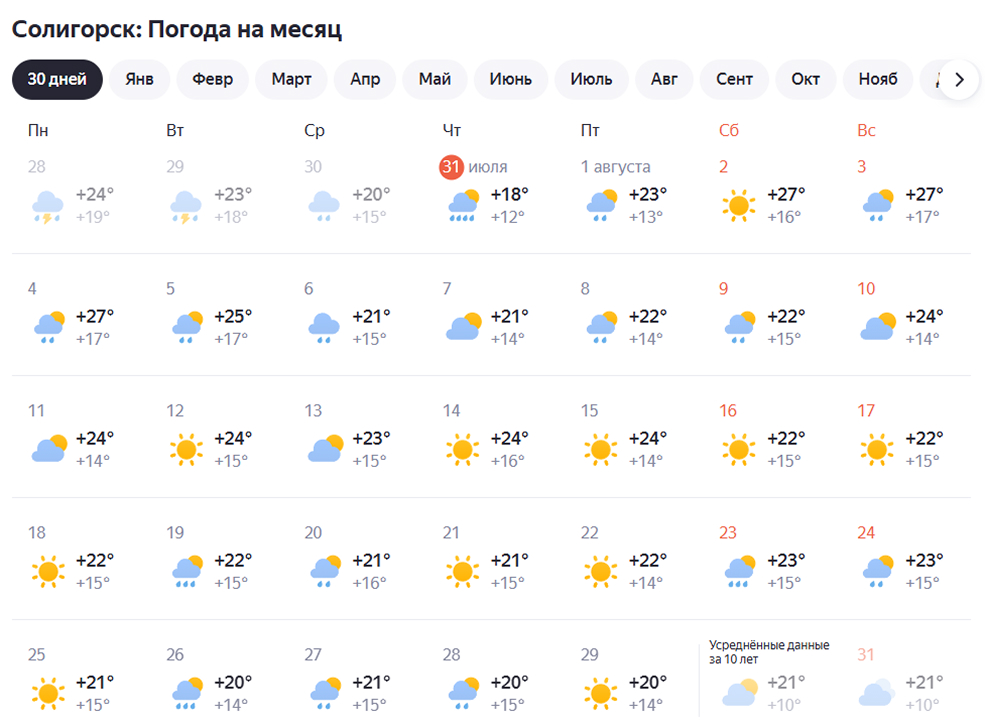Click the sunny icon for Saturday August 2

pos(739,206)
